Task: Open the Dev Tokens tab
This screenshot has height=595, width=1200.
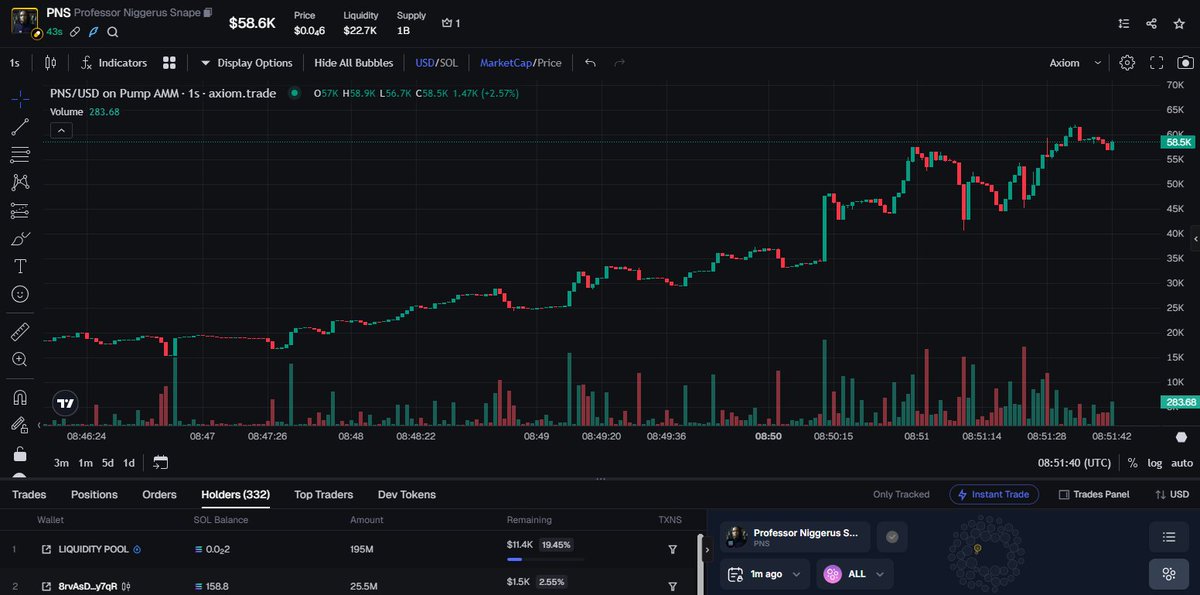Action: pos(407,494)
